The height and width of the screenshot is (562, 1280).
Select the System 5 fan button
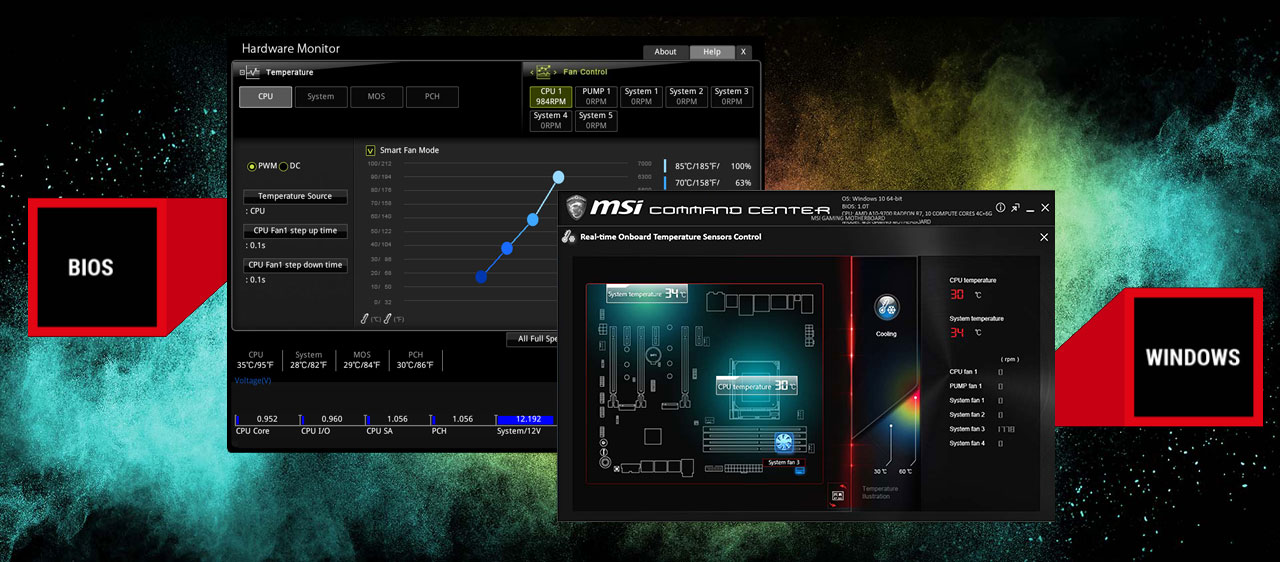point(596,121)
